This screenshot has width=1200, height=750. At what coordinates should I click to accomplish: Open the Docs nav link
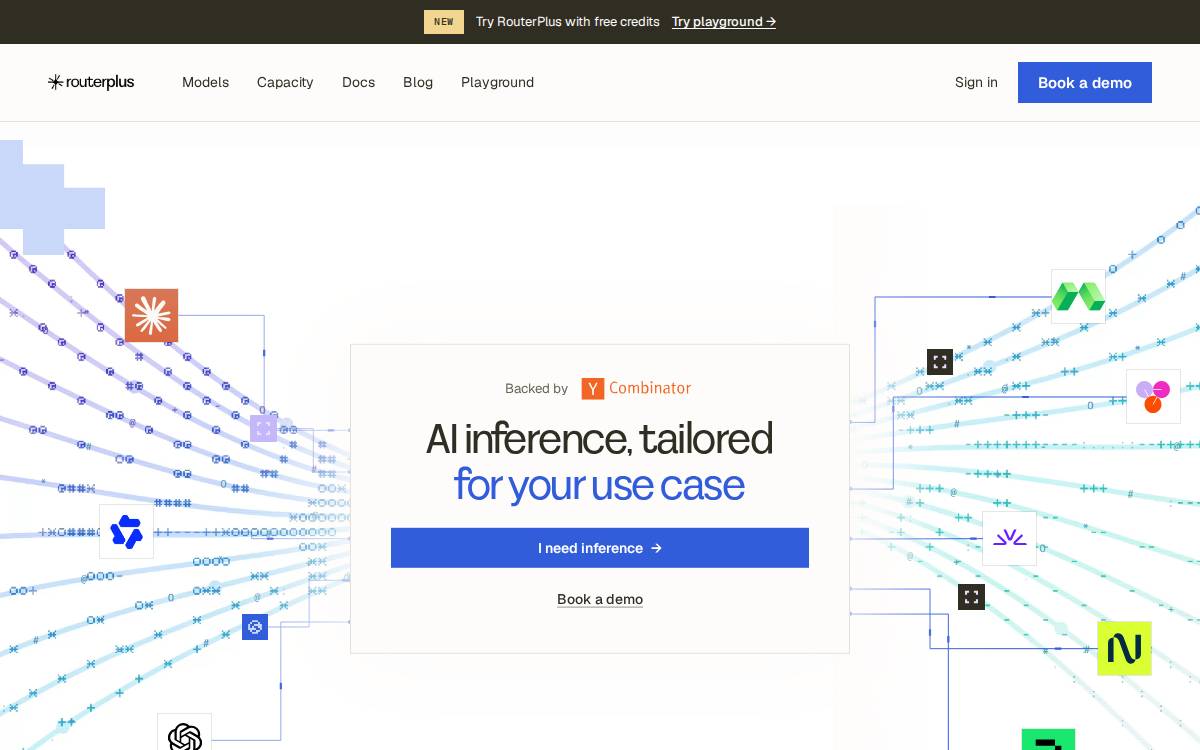click(358, 82)
